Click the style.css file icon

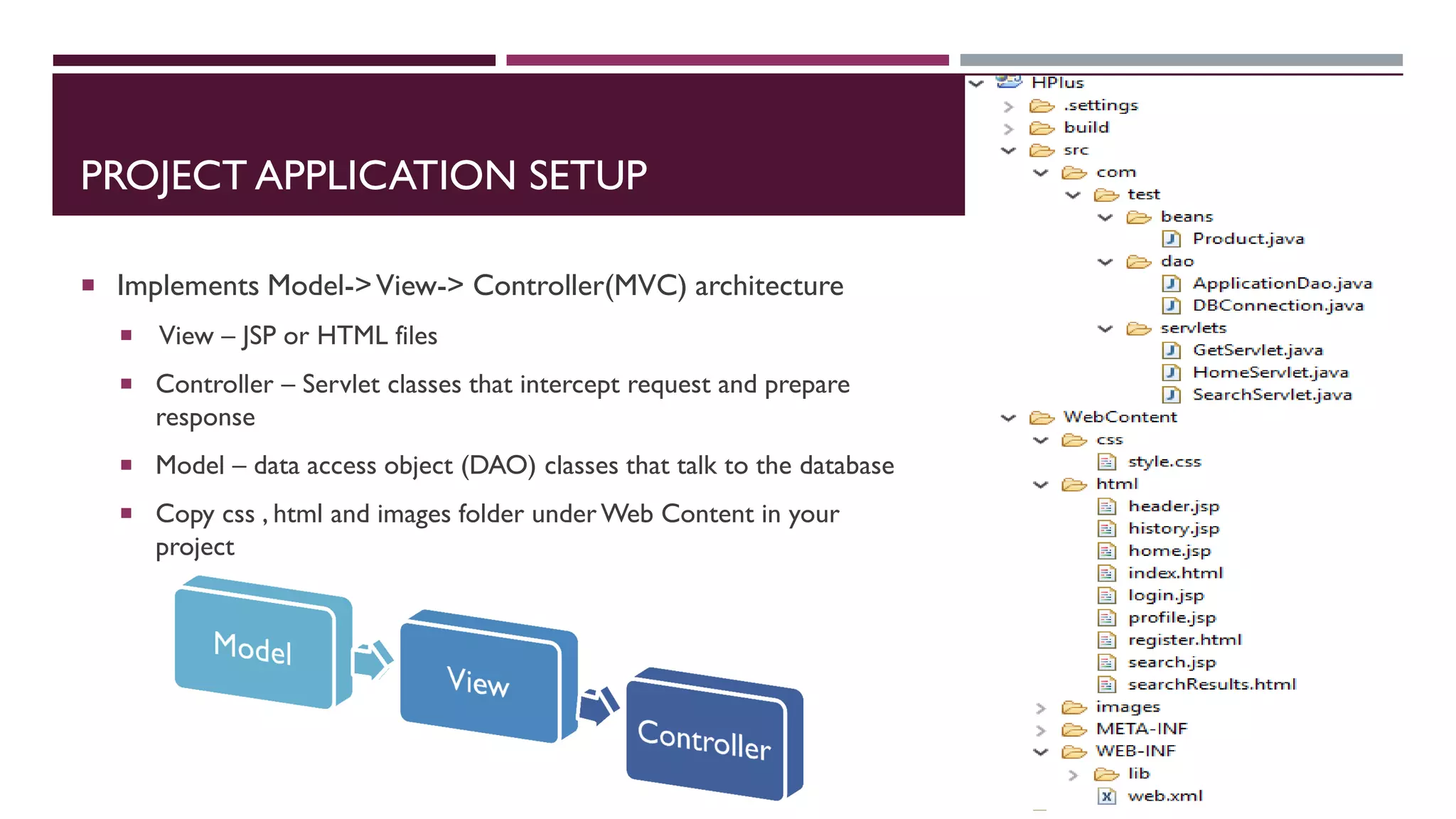[1106, 462]
